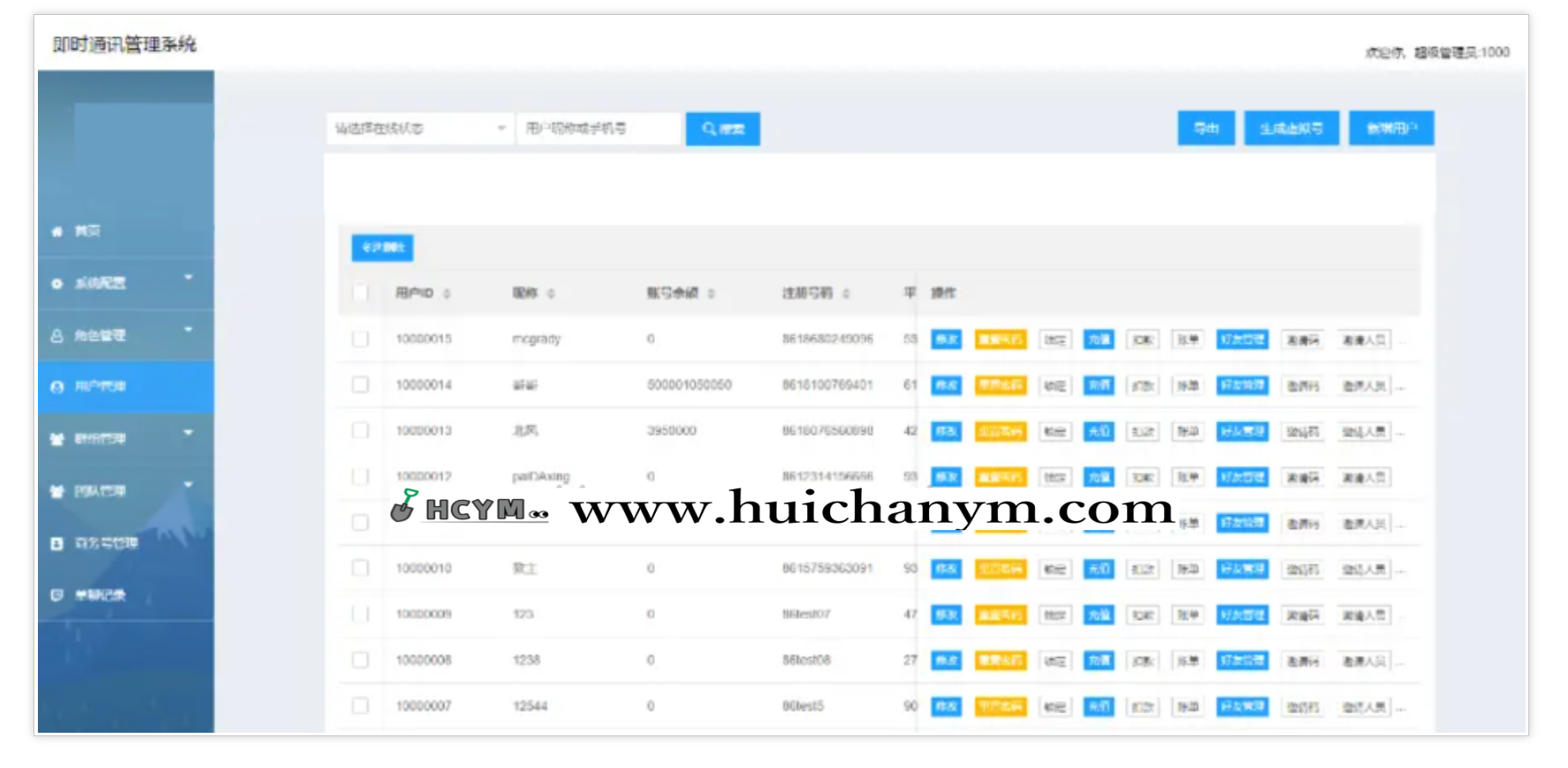Click the orange button in row 10000009
Image resolution: width=1568 pixels, height=768 pixels.
point(1000,615)
